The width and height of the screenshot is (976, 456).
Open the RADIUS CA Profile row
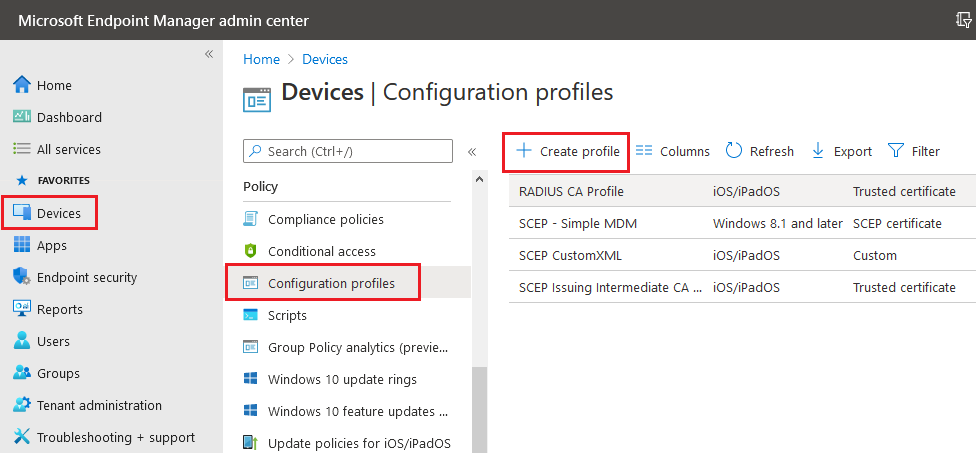click(x=571, y=191)
